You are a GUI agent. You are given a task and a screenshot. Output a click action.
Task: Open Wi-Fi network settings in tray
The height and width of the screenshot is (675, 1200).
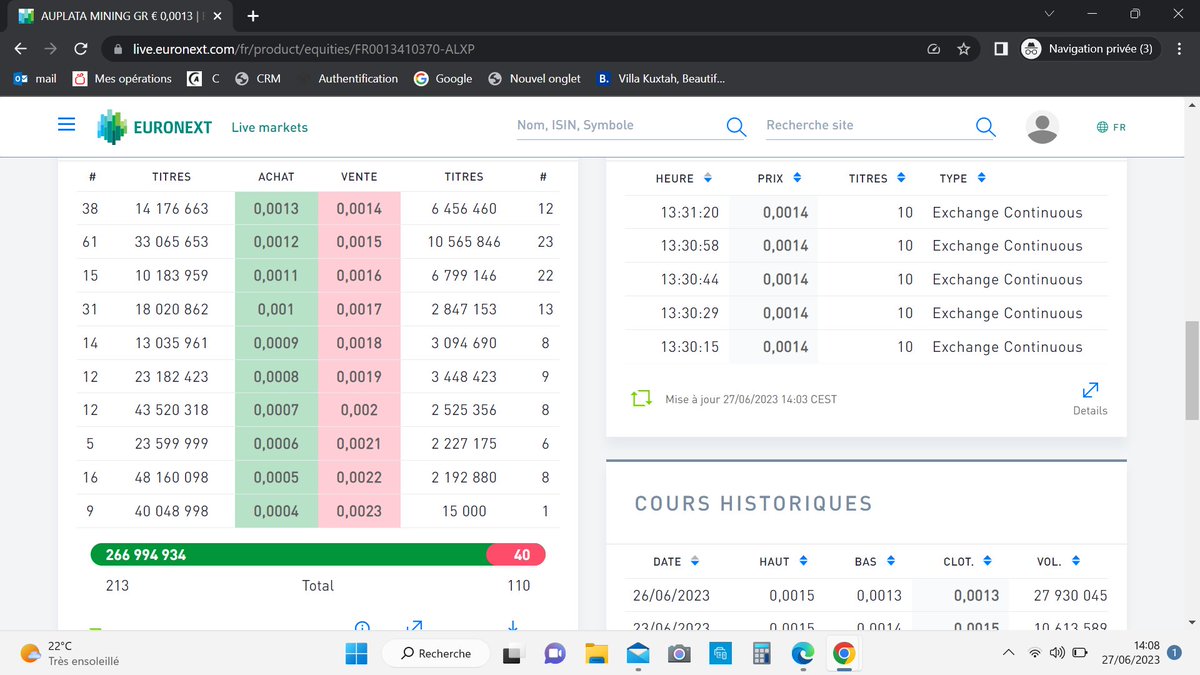tap(1035, 654)
